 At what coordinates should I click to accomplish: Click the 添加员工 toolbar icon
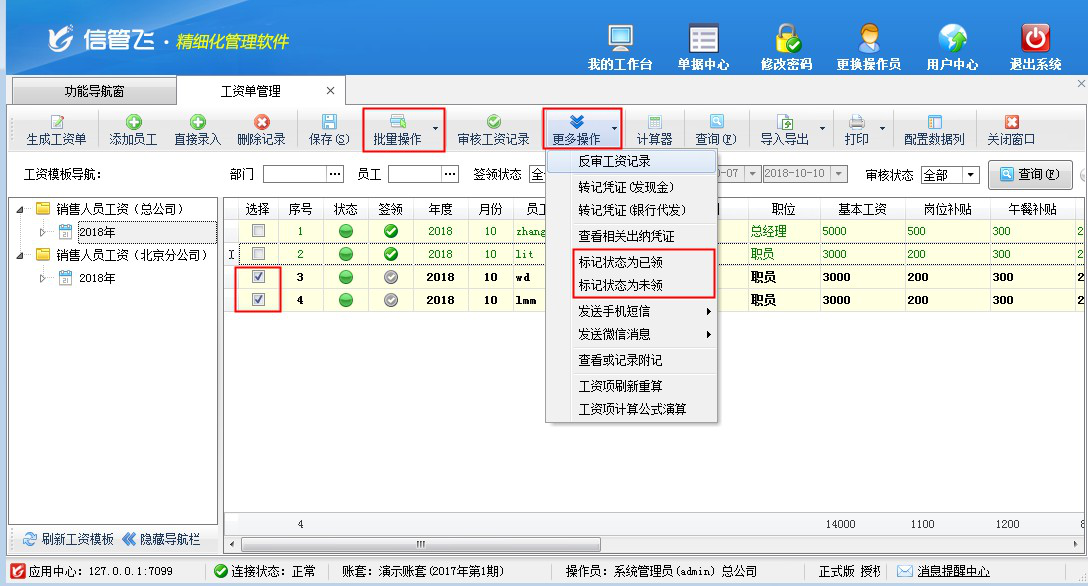[x=133, y=130]
